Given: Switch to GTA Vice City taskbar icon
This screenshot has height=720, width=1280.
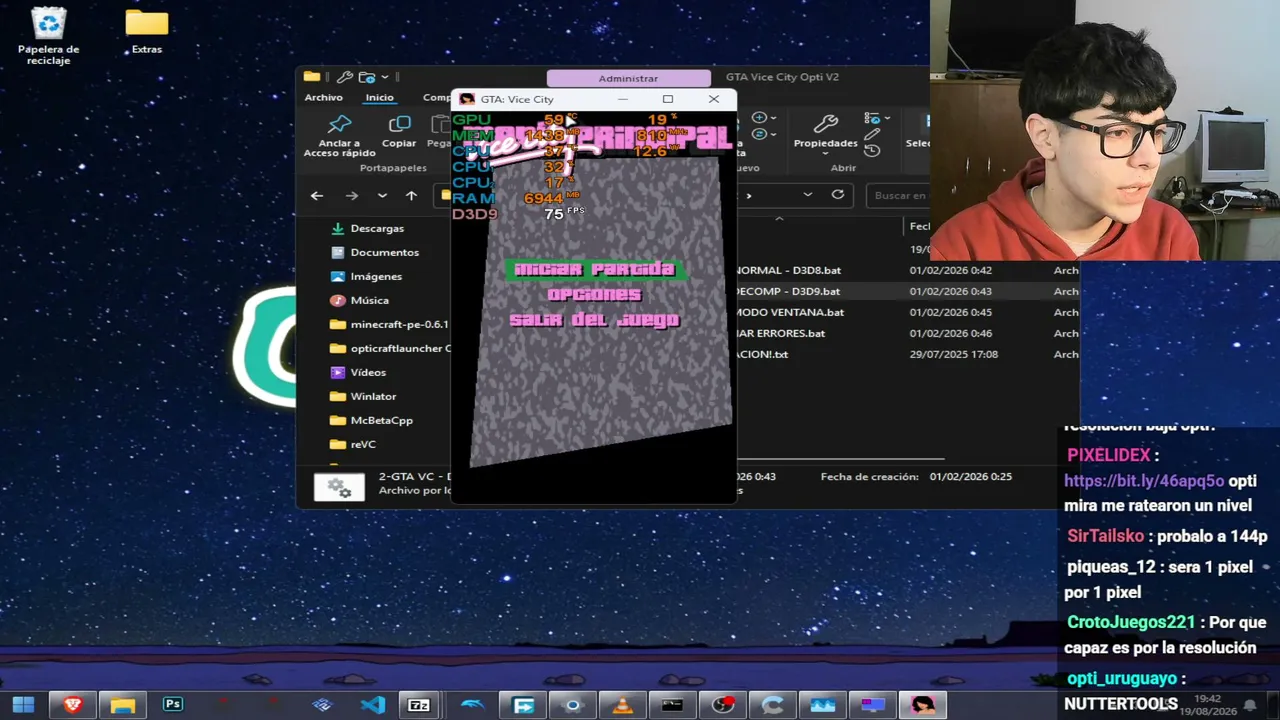Looking at the screenshot, I should point(922,705).
